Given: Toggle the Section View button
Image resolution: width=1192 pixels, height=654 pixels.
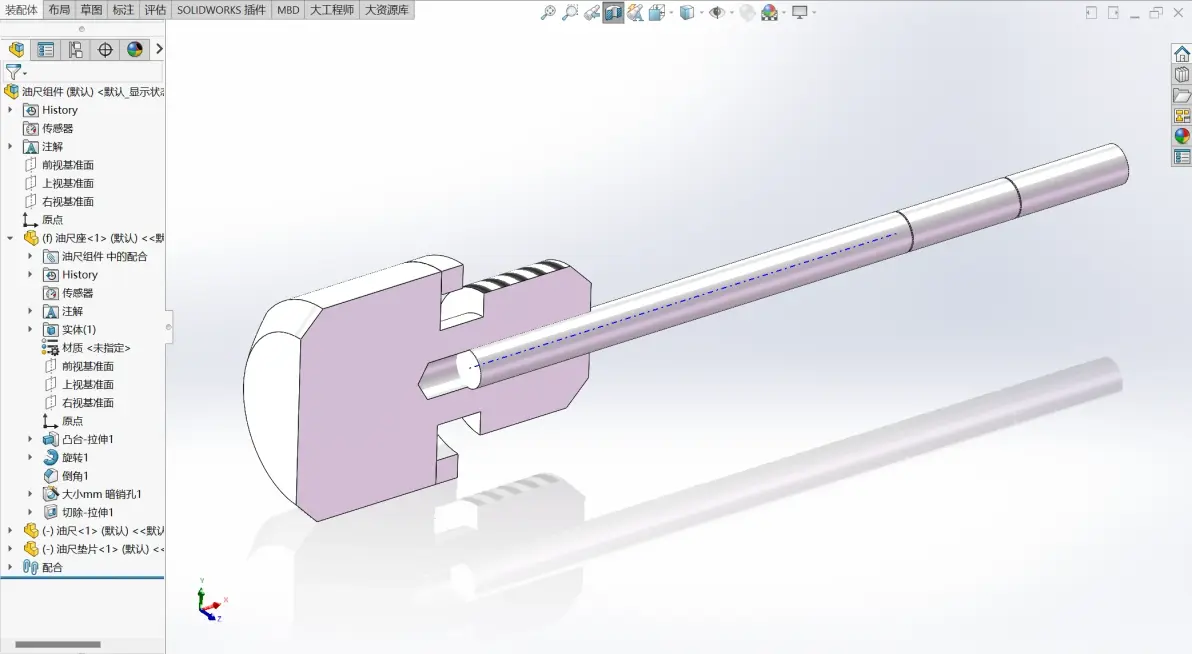Looking at the screenshot, I should 613,12.
